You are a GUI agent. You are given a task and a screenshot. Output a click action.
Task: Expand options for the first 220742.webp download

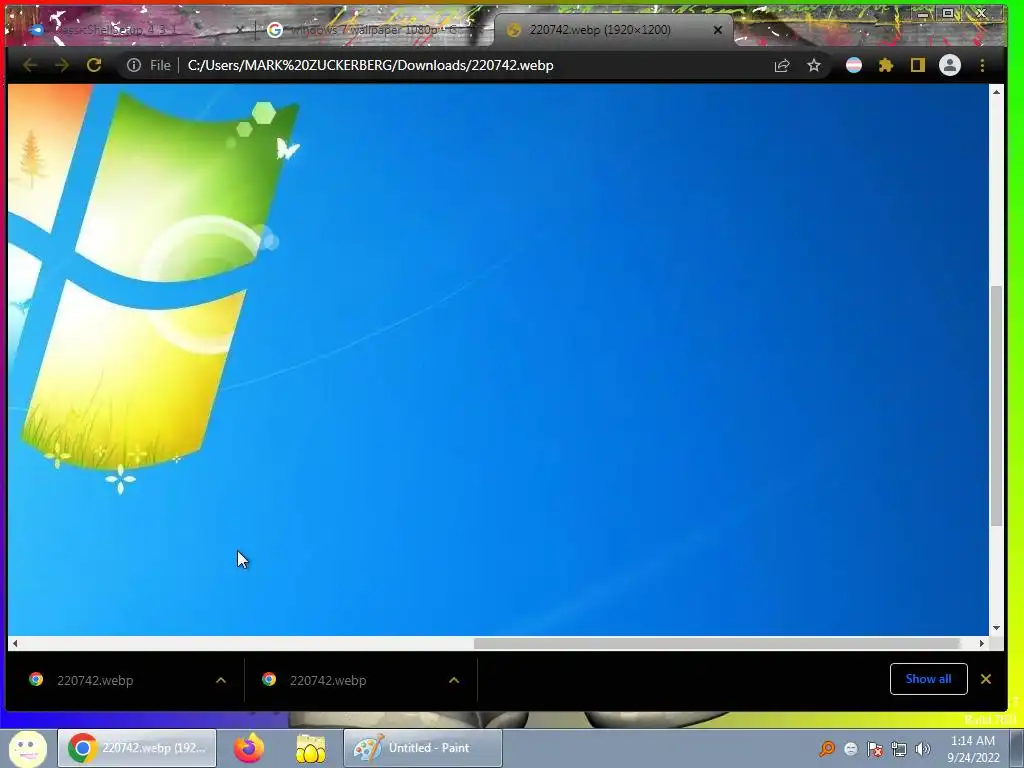click(x=221, y=680)
